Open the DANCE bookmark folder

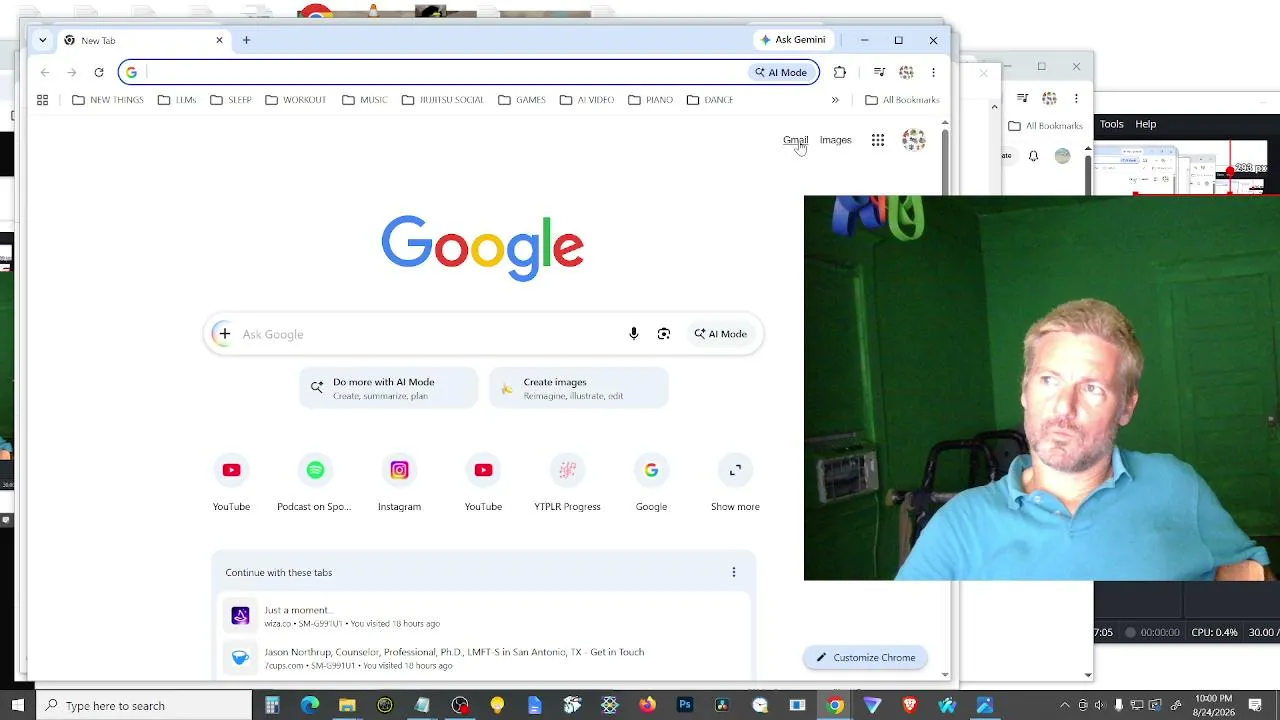click(x=710, y=100)
